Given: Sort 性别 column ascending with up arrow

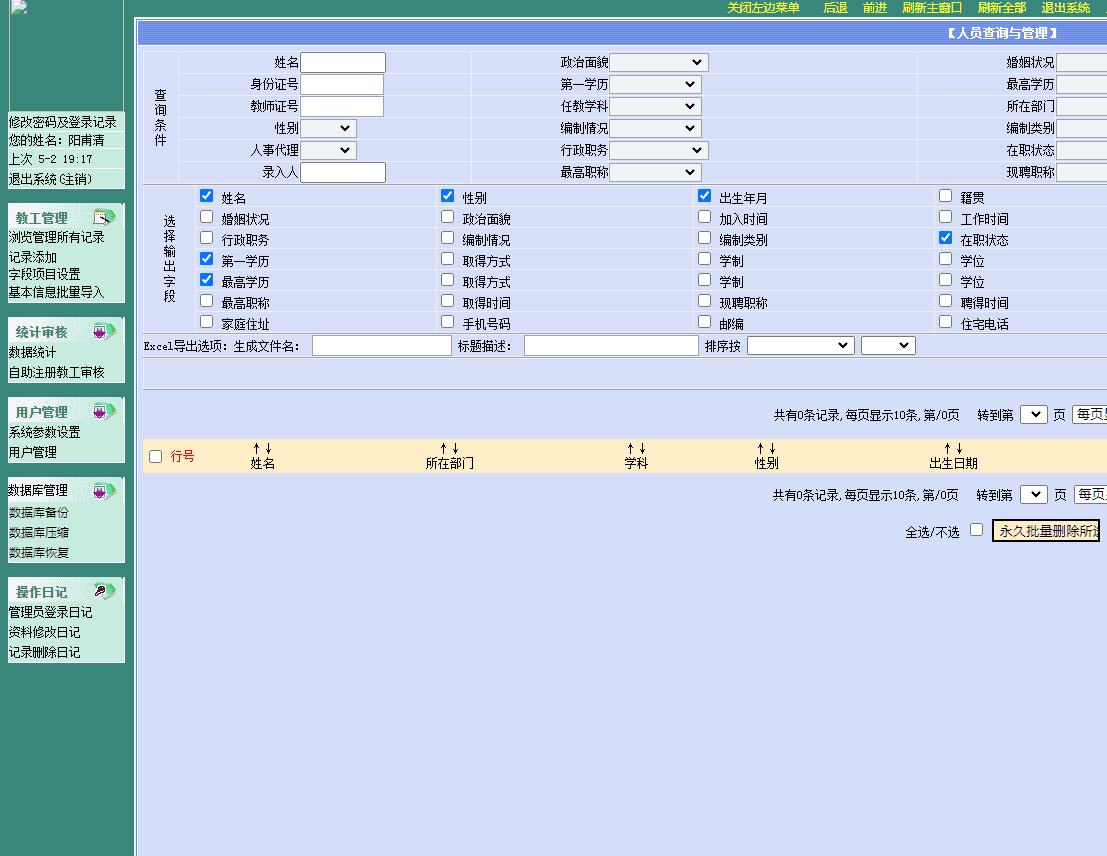Looking at the screenshot, I should 760,448.
